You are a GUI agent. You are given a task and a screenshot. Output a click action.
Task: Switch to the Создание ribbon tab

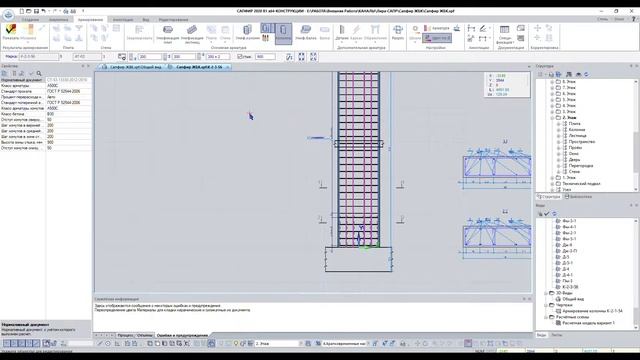click(x=31, y=20)
